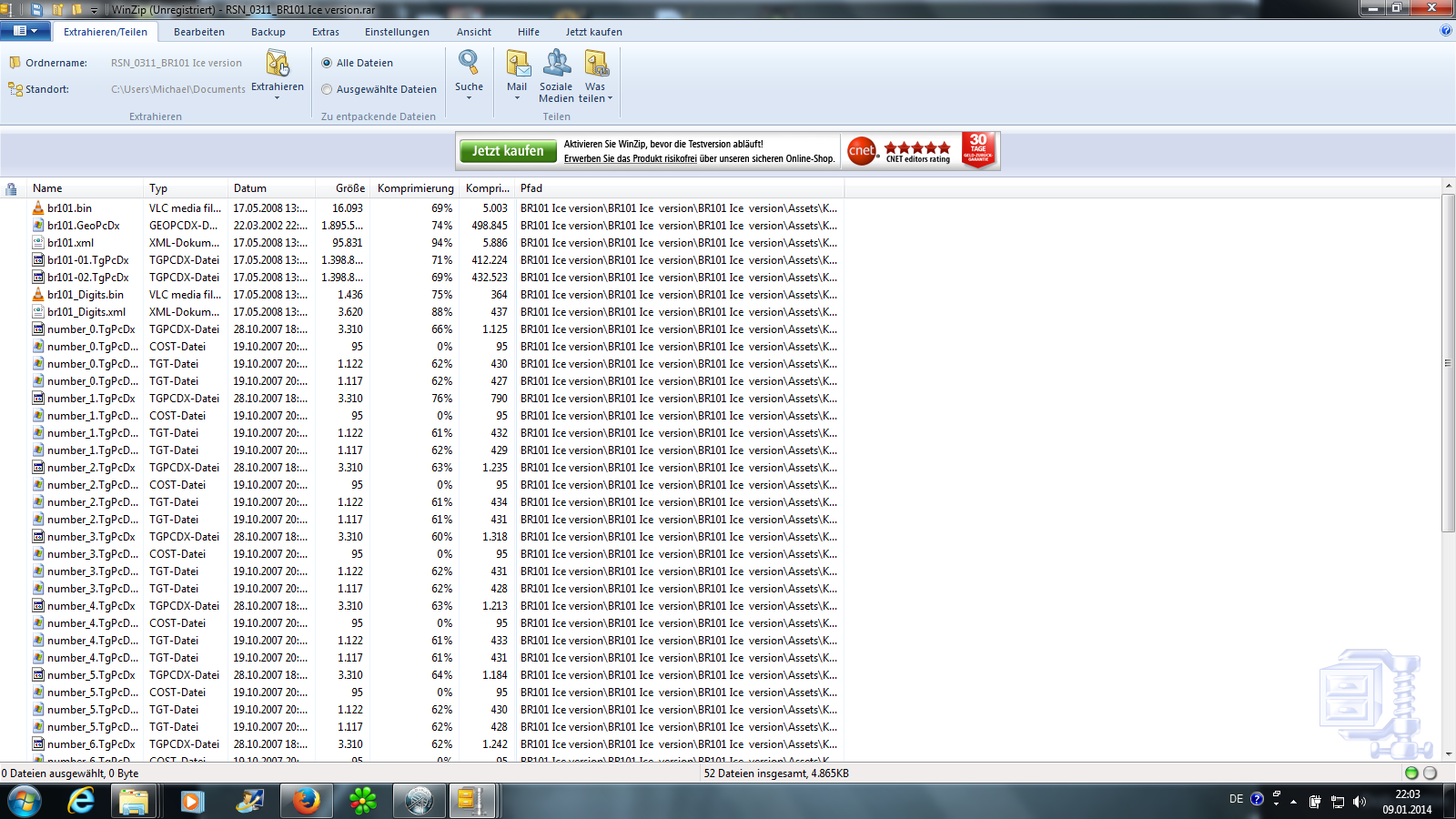
Task: Sort files by the Datum column header
Action: click(x=272, y=188)
